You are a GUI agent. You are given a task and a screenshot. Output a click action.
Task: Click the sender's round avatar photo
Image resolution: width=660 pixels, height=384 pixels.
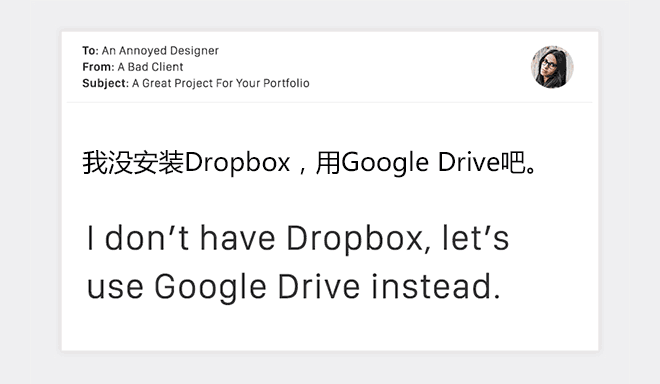tap(552, 67)
